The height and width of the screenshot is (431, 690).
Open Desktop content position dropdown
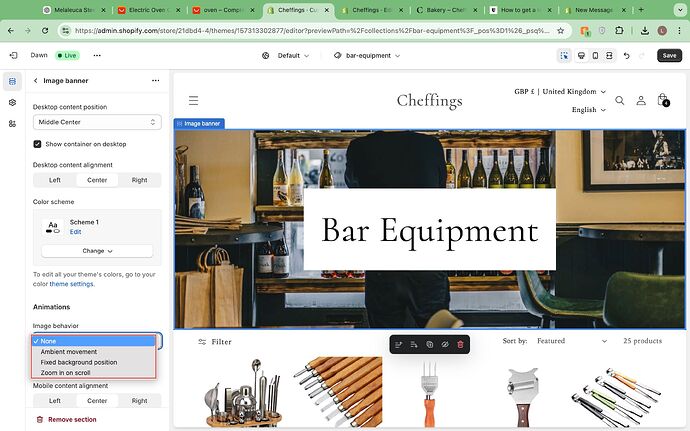pos(97,122)
